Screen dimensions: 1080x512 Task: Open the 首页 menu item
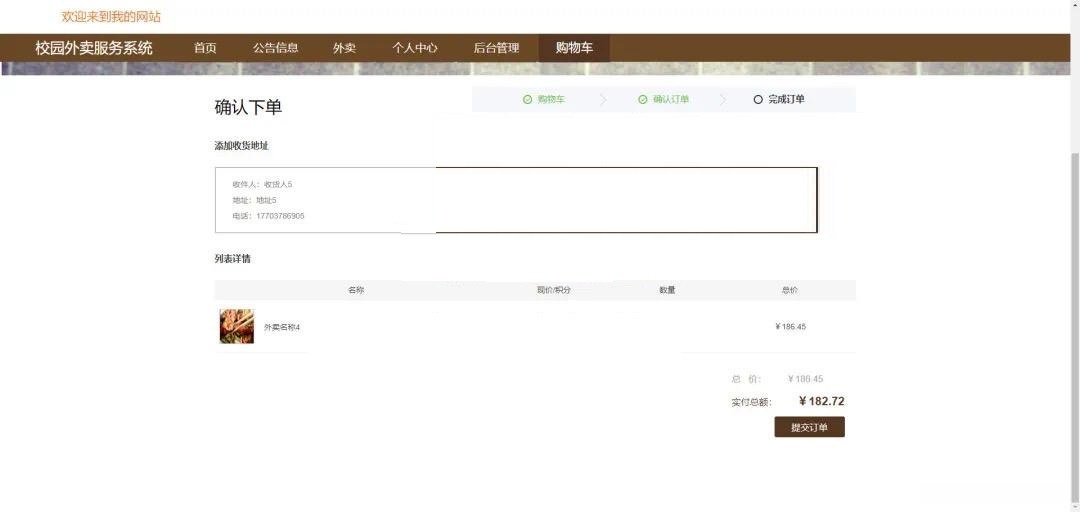[x=205, y=48]
